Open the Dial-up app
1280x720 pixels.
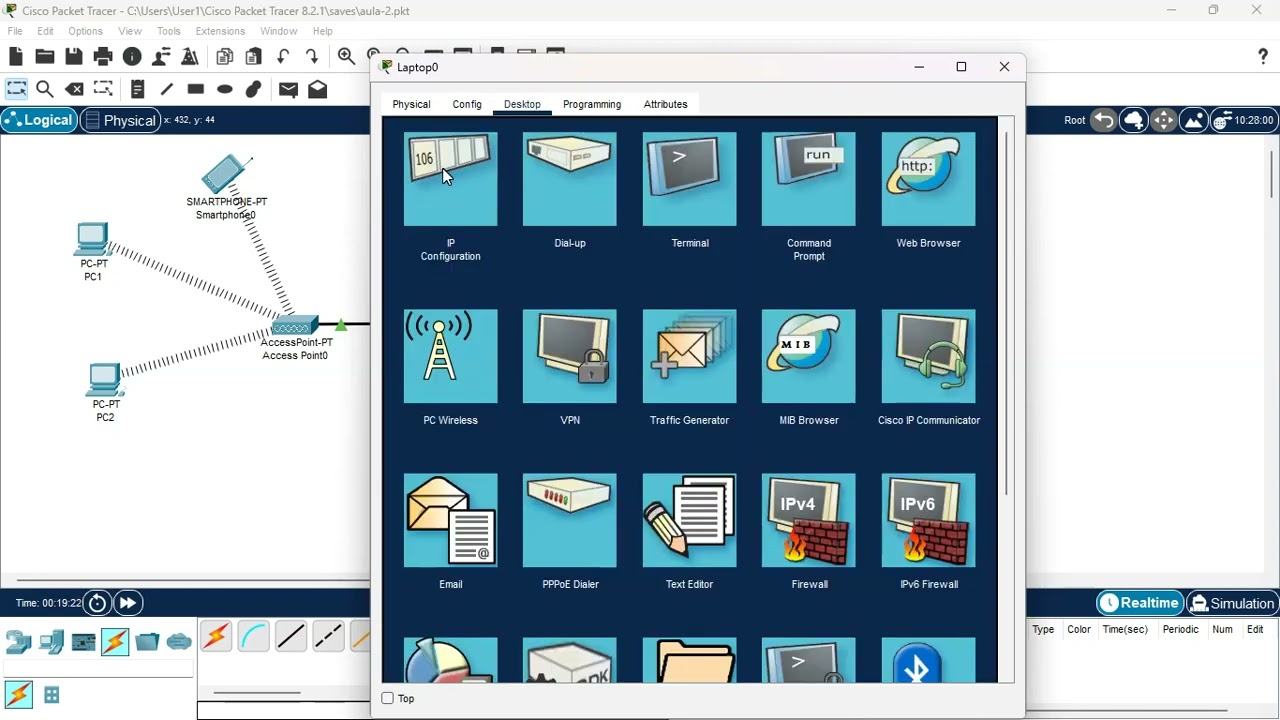coord(570,180)
